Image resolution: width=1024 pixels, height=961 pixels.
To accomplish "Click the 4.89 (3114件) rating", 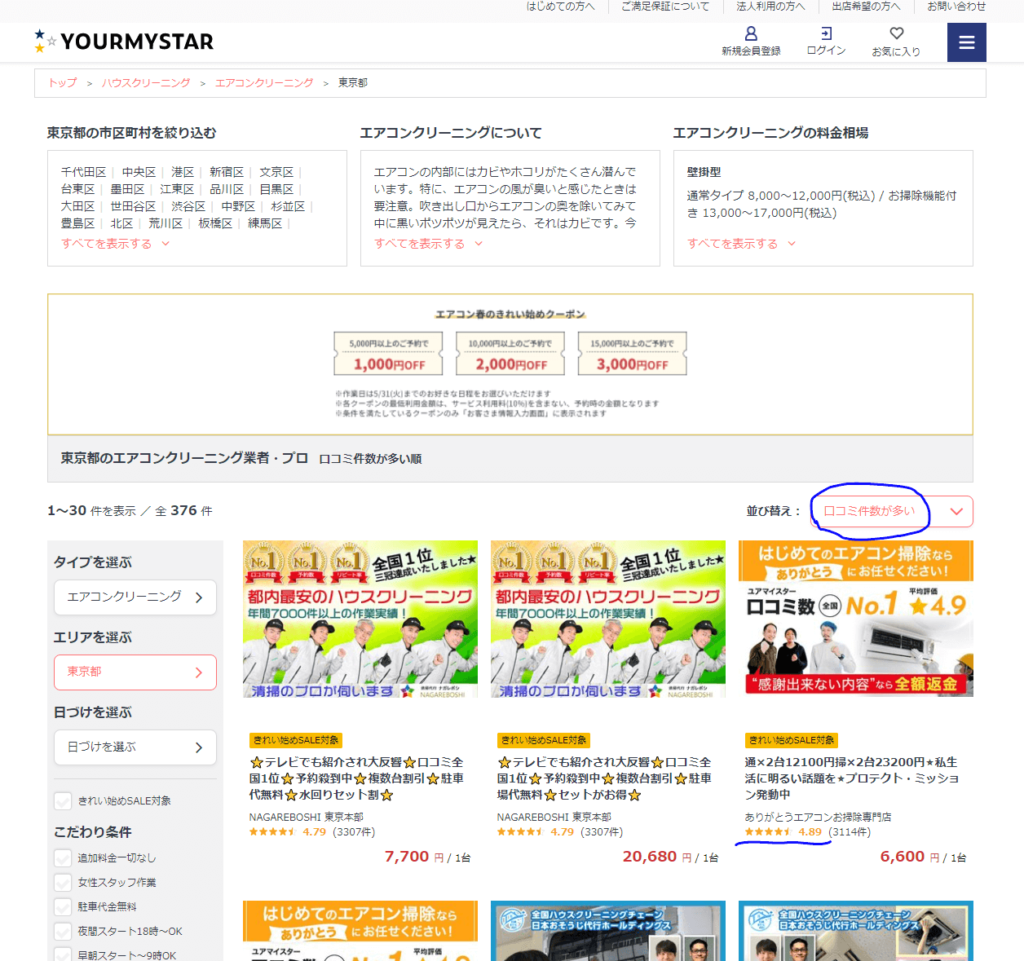I will click(808, 832).
